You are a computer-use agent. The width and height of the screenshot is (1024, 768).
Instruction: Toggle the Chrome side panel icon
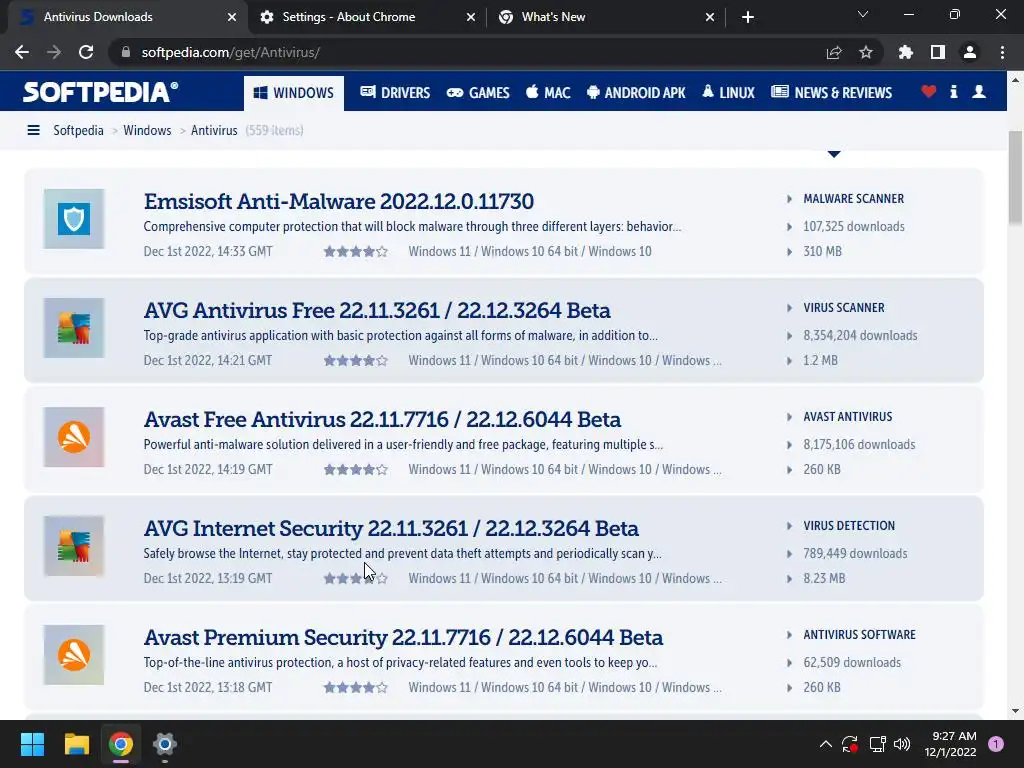coord(938,52)
